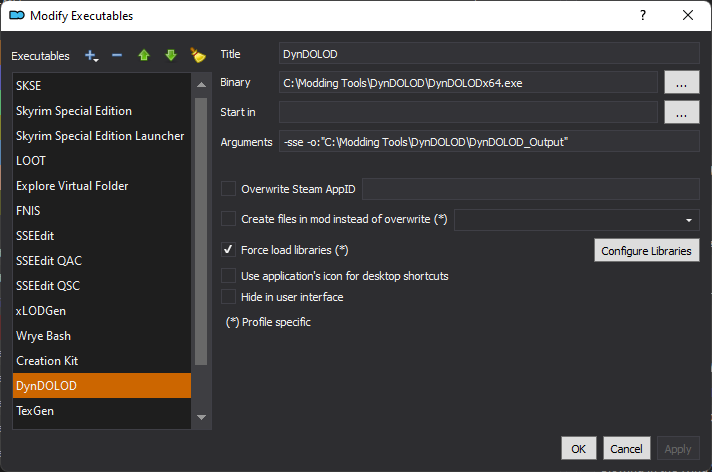The height and width of the screenshot is (472, 712).
Task: Enable Overwrite Steam AppID checkbox
Action: (x=229, y=189)
